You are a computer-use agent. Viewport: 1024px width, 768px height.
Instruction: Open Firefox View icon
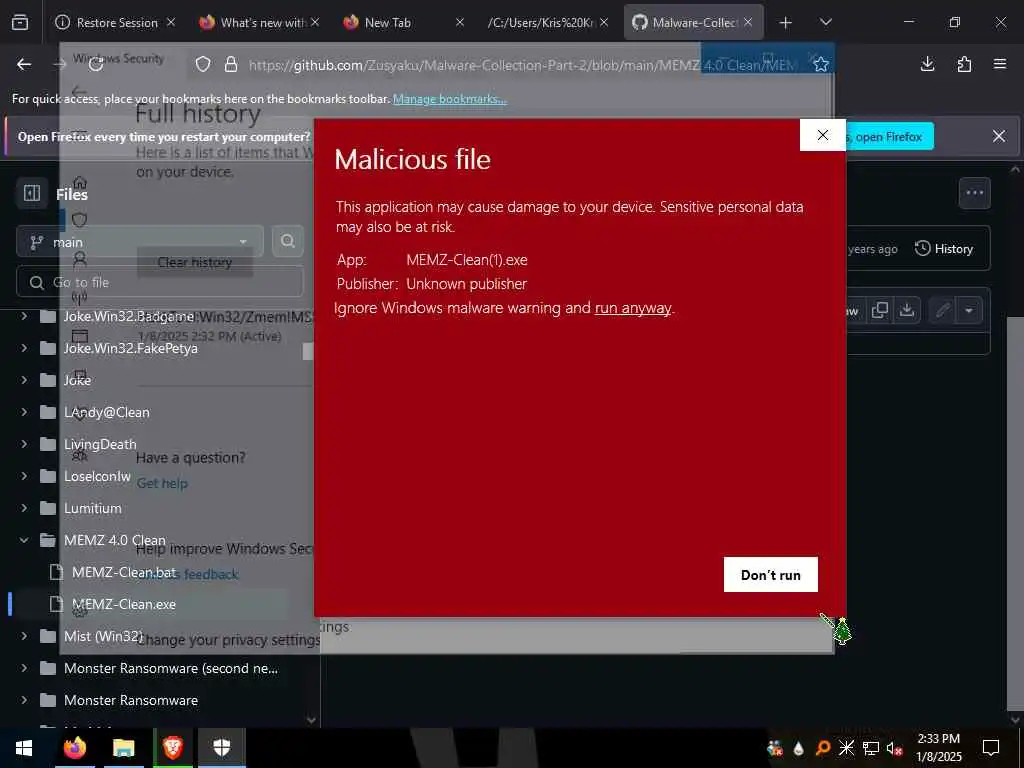click(x=20, y=23)
